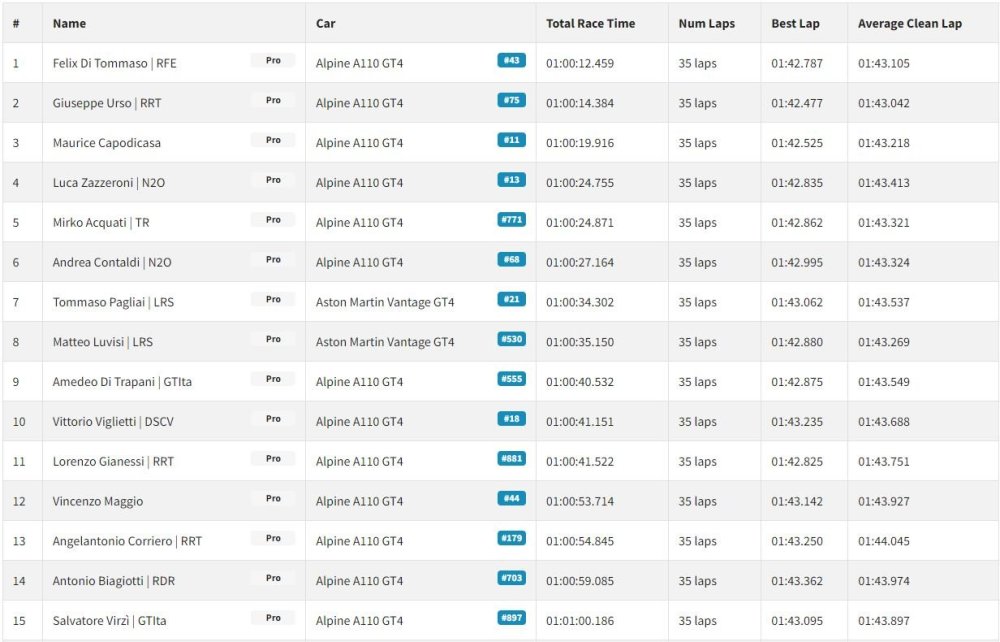Click Amedeo Di Trapani | GTIta name
The image size is (1000, 642).
122,382
